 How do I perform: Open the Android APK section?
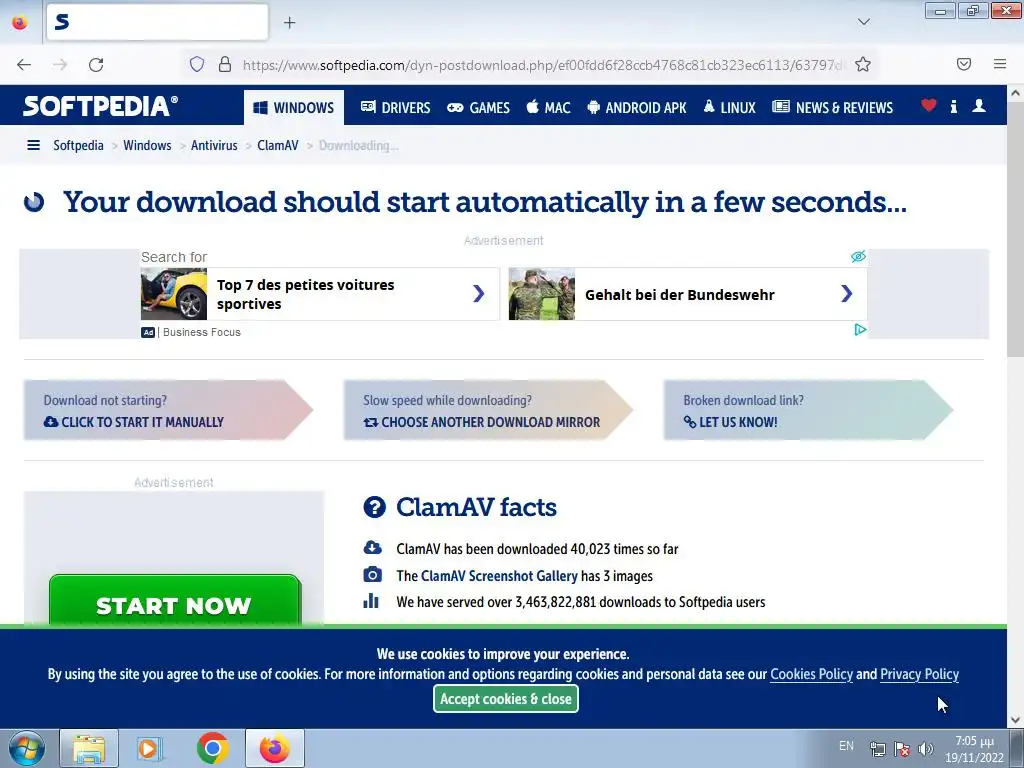(x=637, y=108)
